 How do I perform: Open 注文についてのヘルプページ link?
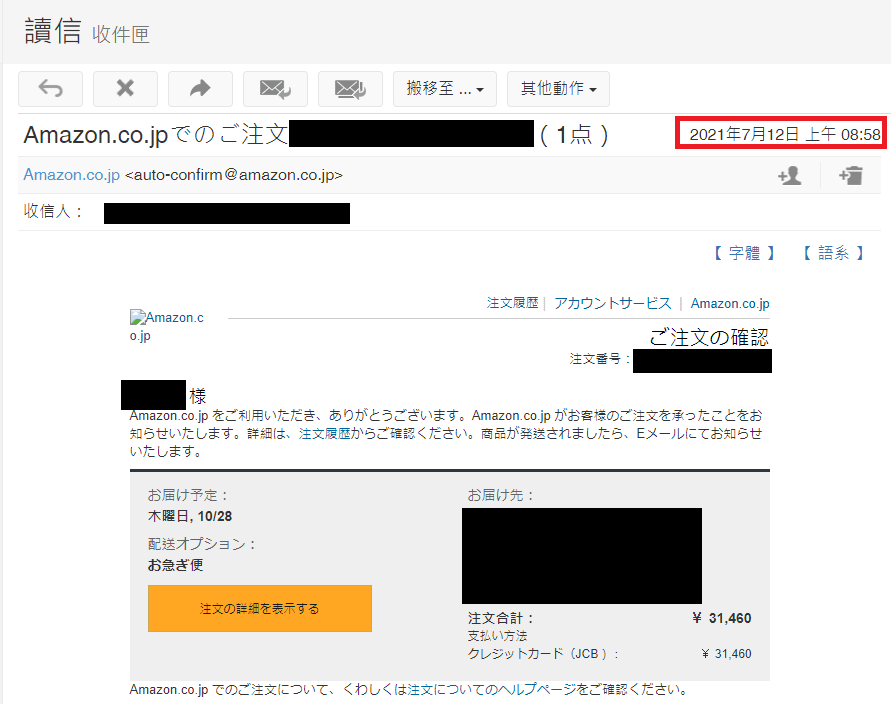pyautogui.click(x=492, y=689)
